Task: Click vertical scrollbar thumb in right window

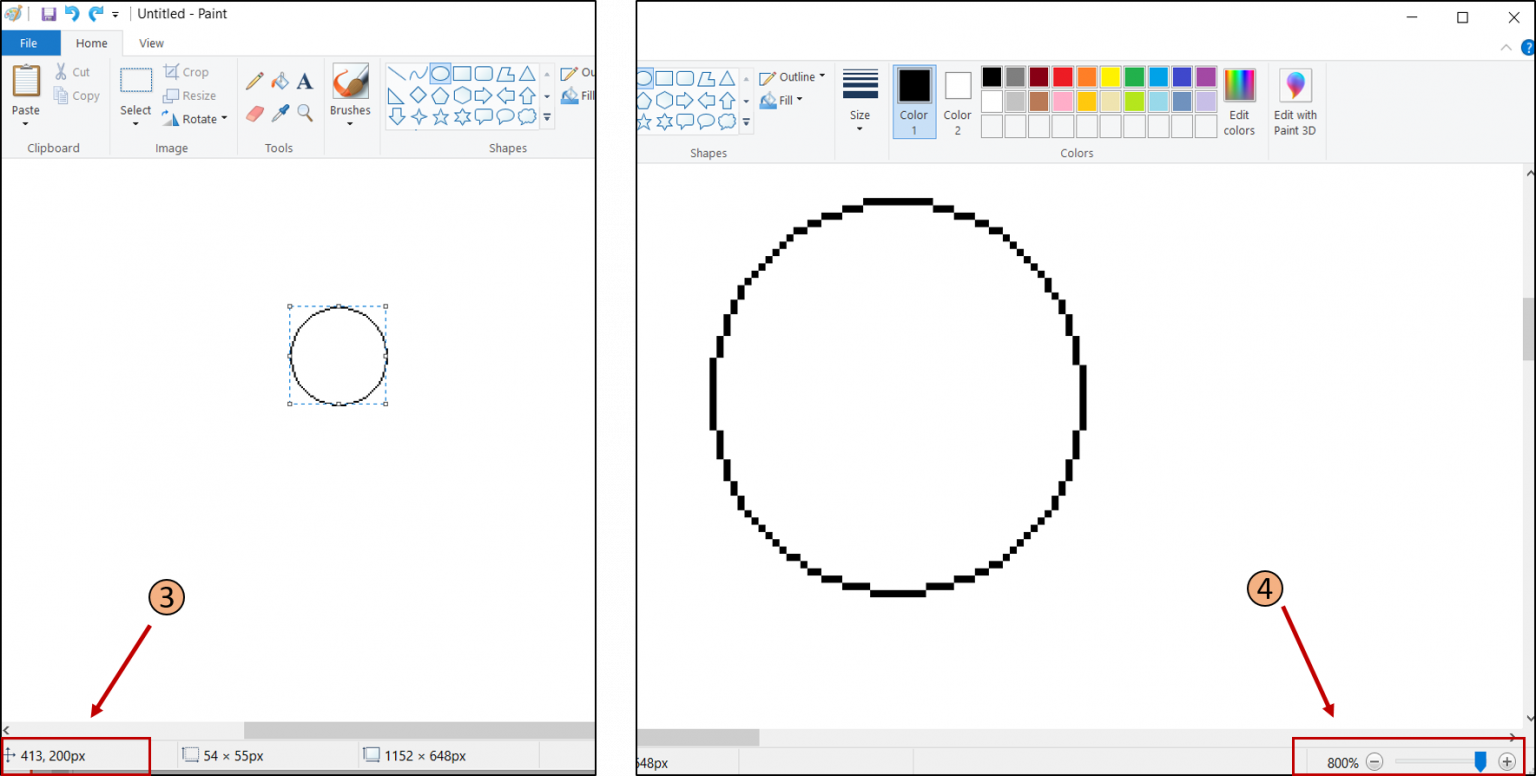Action: (x=1528, y=329)
